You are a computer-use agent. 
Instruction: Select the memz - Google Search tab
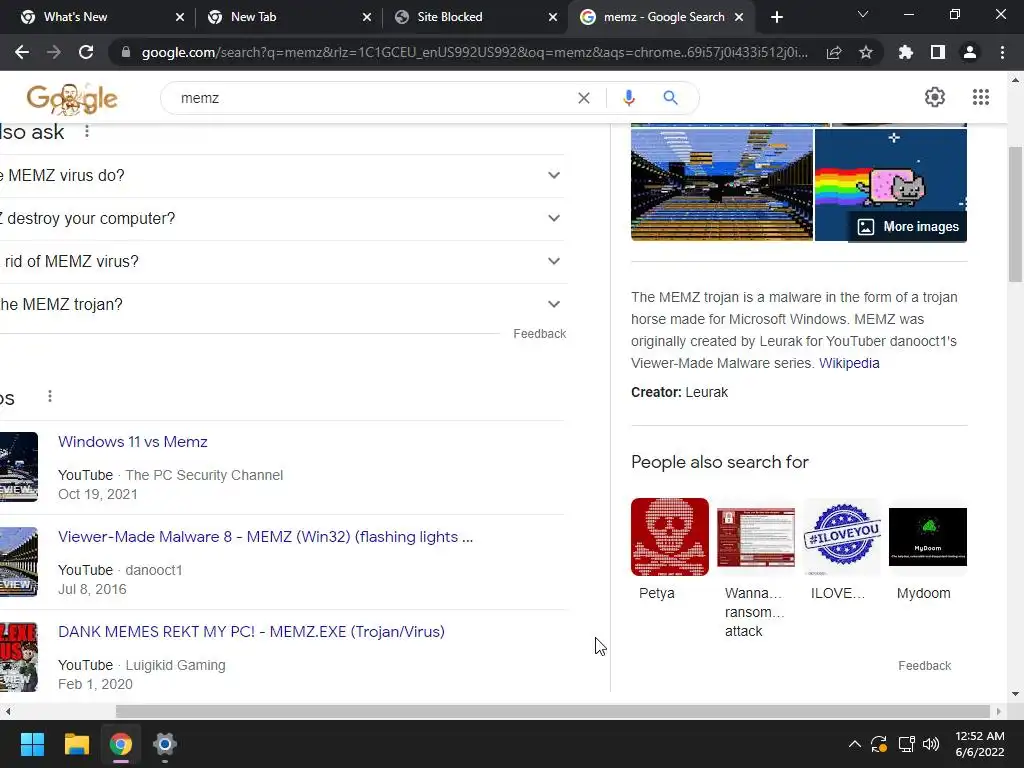(664, 17)
